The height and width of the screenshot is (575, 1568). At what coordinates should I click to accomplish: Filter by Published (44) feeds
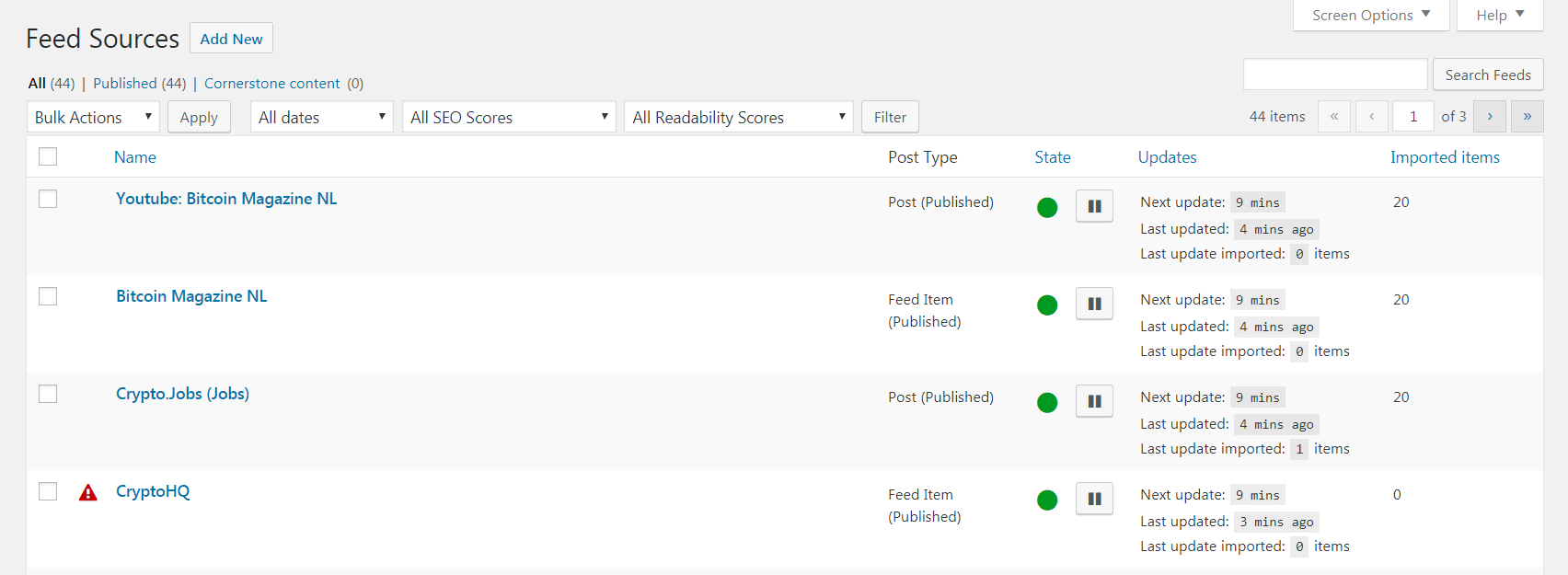[139, 83]
